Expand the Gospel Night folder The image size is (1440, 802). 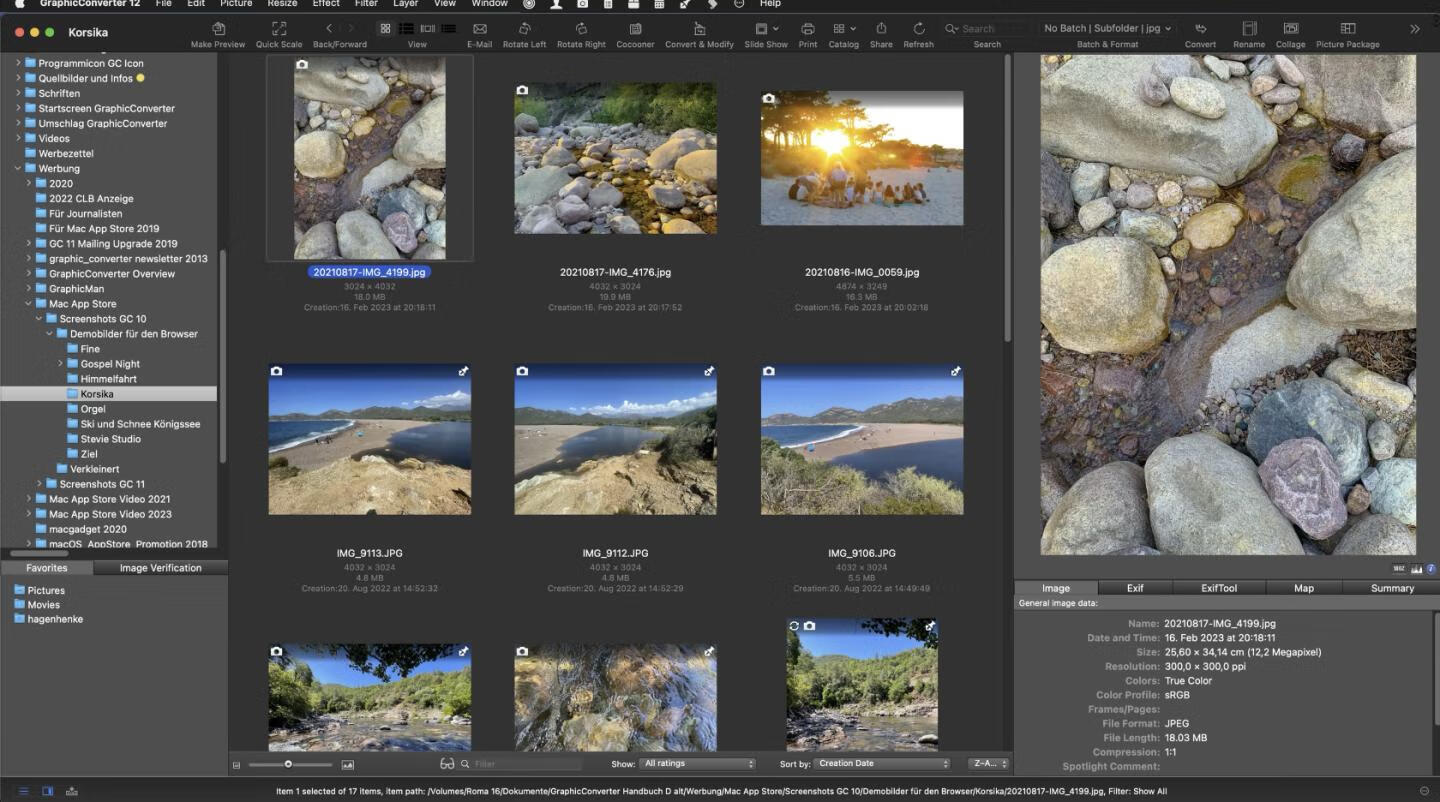60,364
